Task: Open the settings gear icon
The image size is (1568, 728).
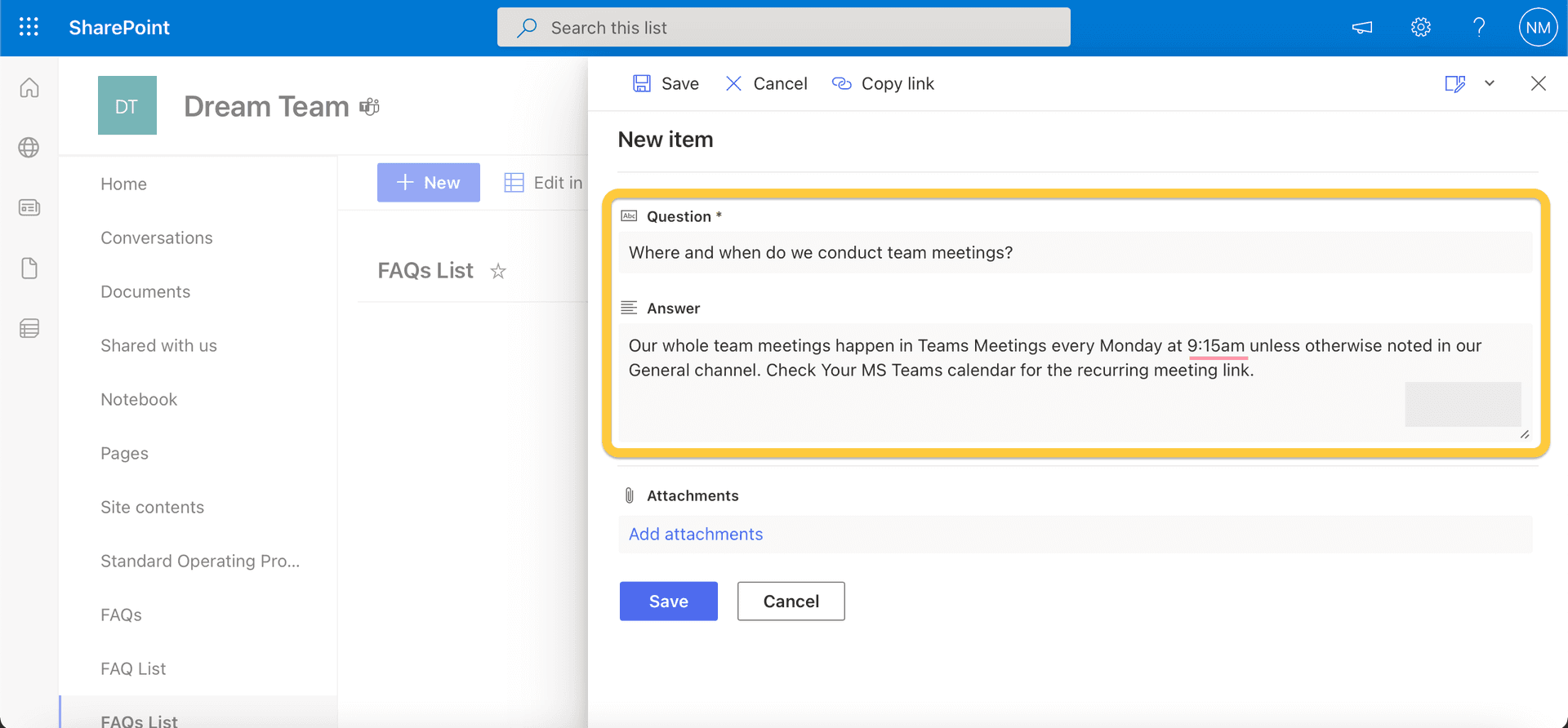Action: (x=1420, y=27)
